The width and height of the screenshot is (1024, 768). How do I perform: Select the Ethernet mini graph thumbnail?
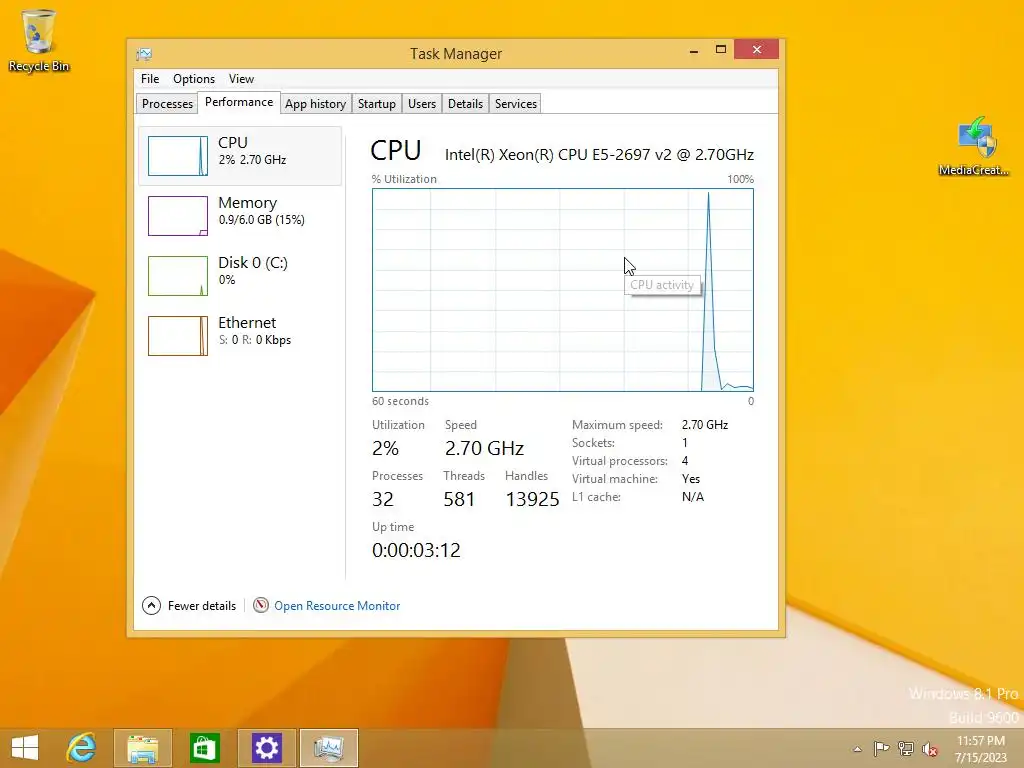178,336
